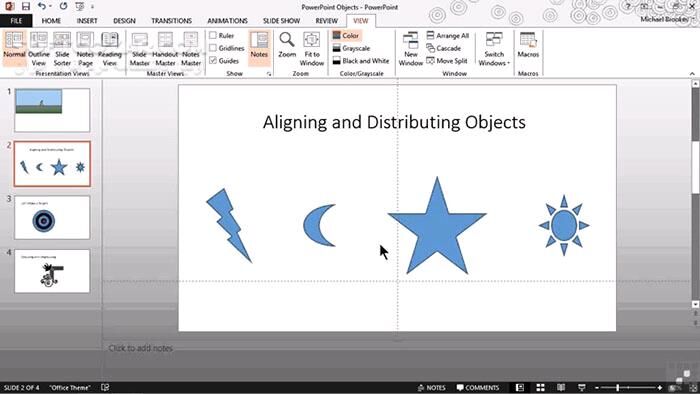Open Customize Quick Access Toolbar dropdown
This screenshot has width=700, height=394.
[92, 7]
